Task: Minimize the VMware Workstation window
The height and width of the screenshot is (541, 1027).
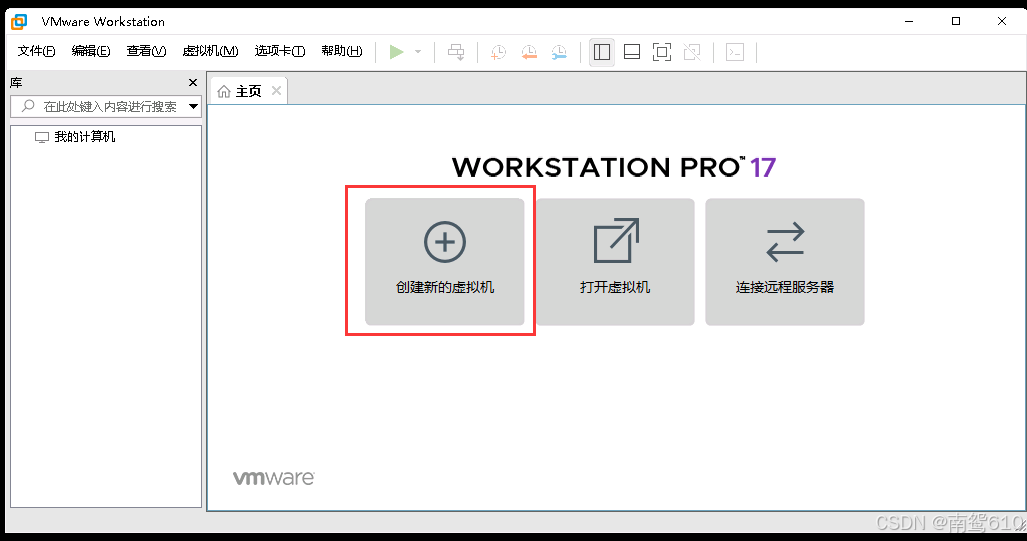Action: point(909,22)
